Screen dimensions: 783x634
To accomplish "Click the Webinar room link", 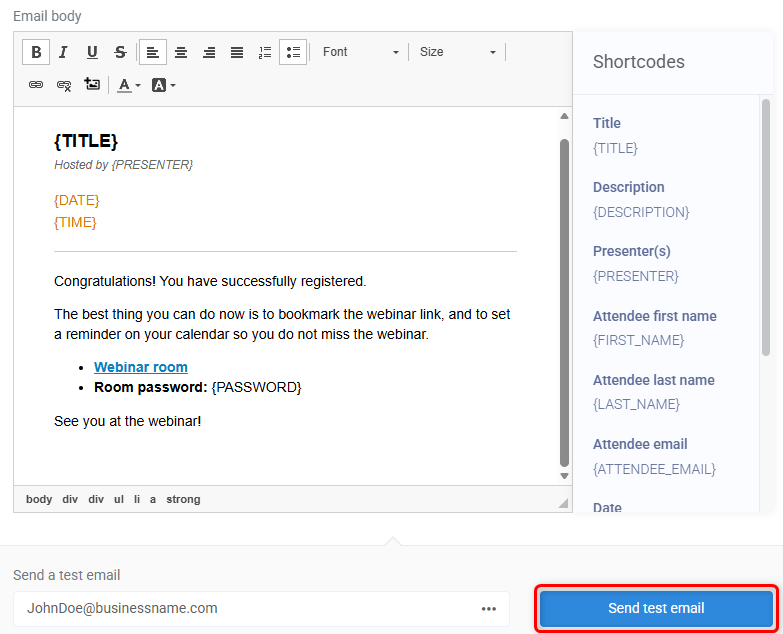I will click(x=141, y=367).
